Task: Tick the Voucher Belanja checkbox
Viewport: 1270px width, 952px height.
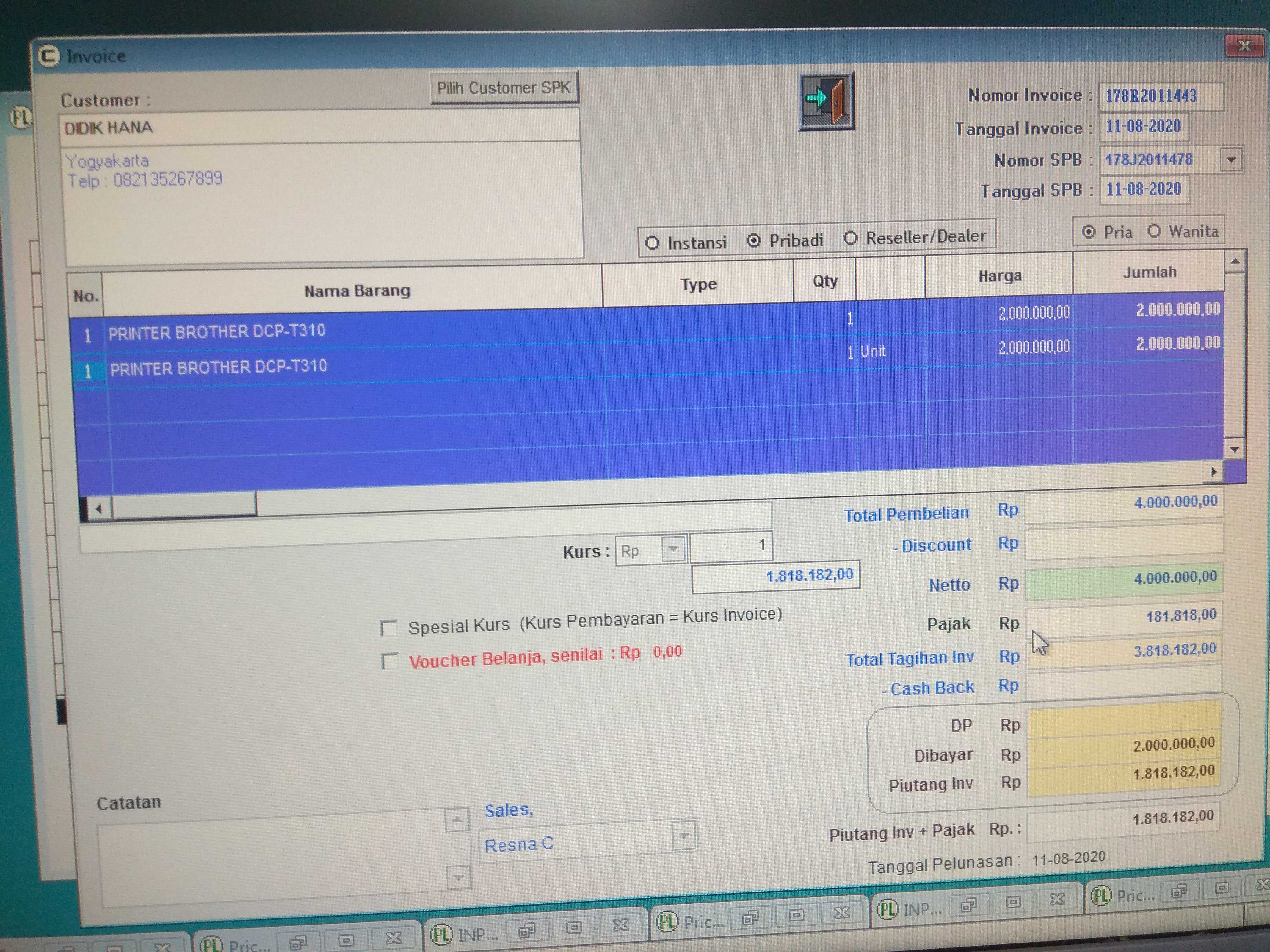Action: 390,662
